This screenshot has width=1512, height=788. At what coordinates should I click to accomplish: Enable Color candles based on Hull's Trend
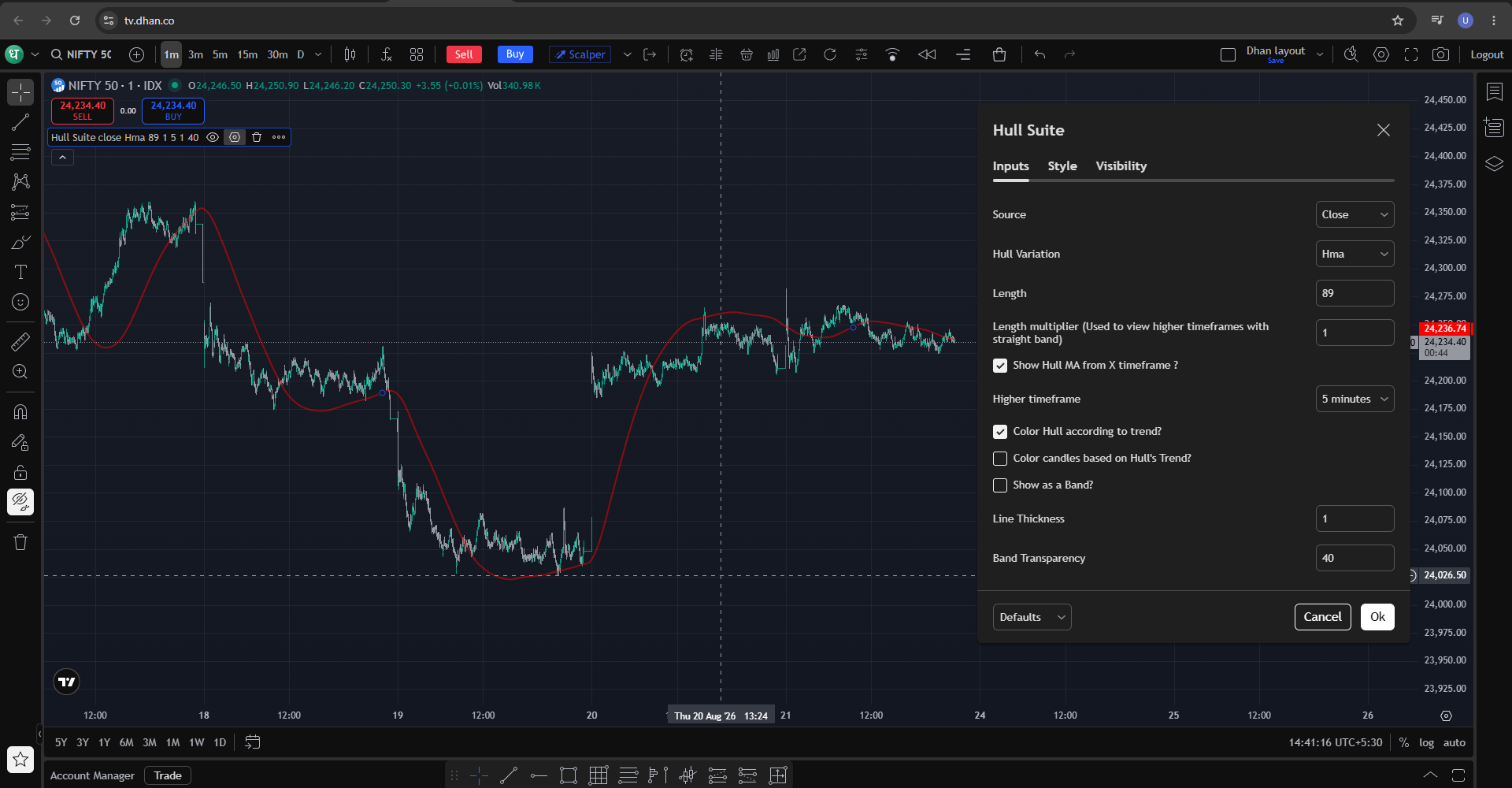(x=1000, y=459)
